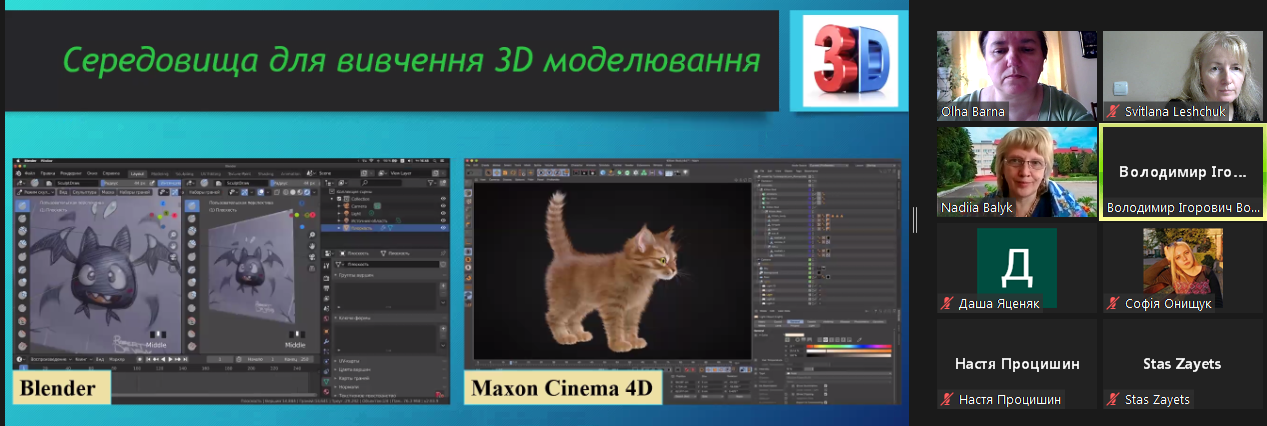This screenshot has height=426, width=1267.
Task: Click Софія Онищук's muted microphone icon
Action: pyautogui.click(x=1112, y=303)
